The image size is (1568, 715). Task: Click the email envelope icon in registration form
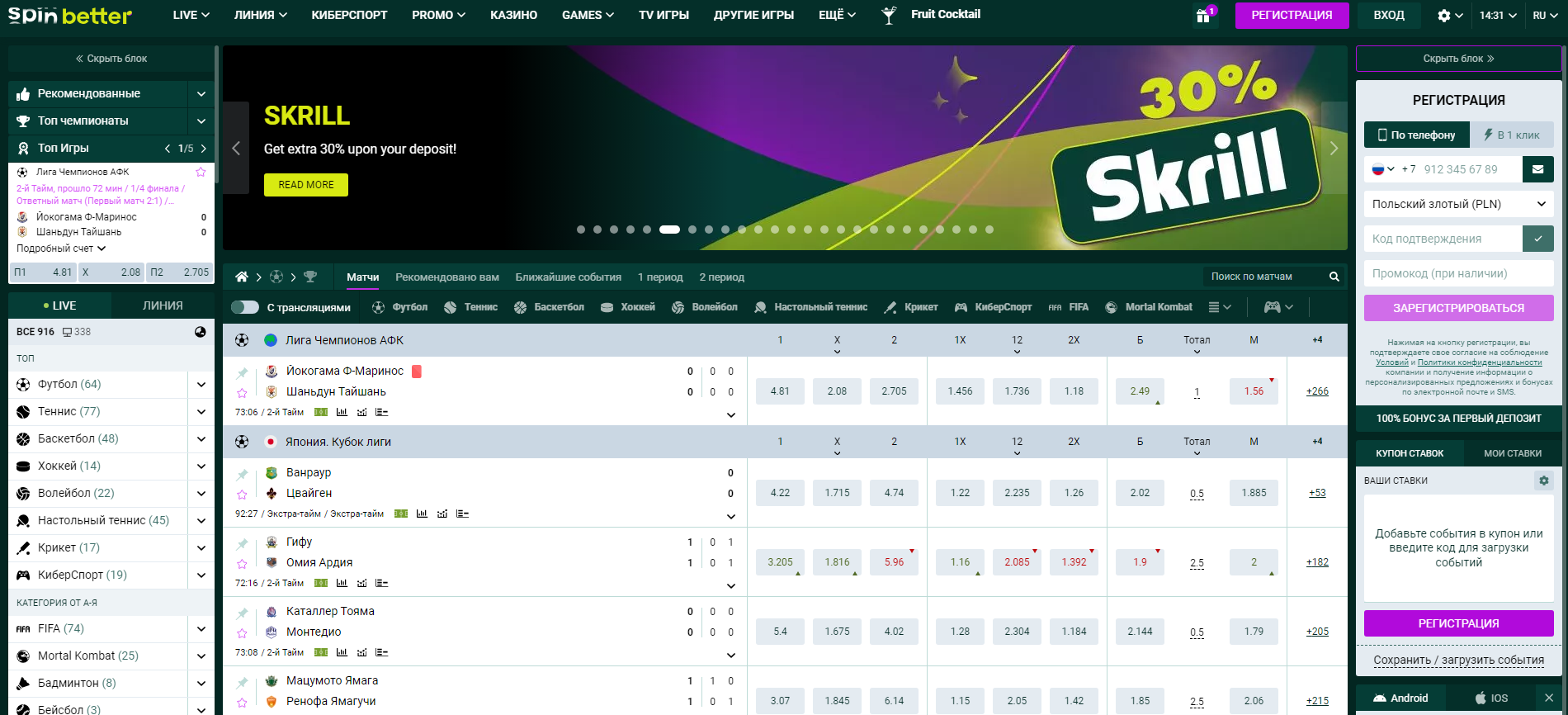pos(1537,169)
